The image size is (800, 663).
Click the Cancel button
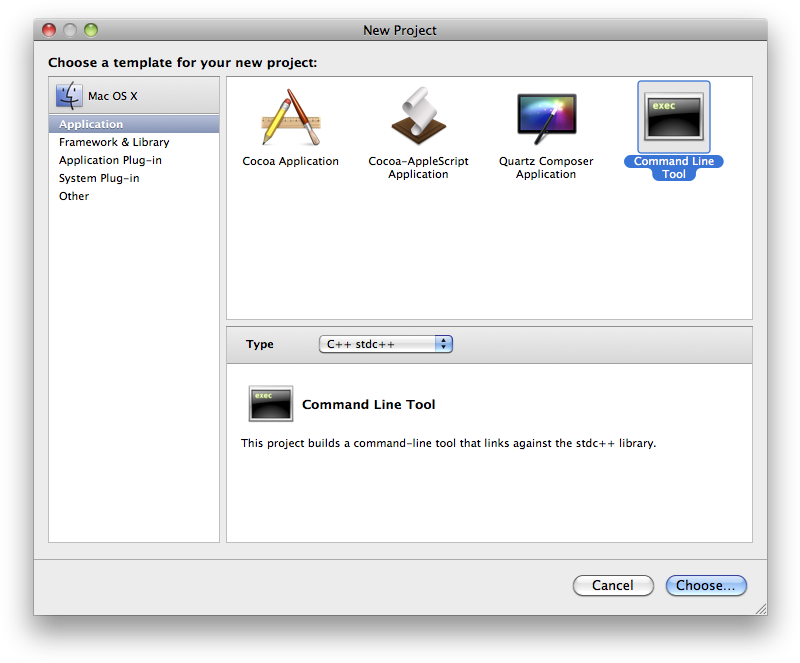point(613,585)
